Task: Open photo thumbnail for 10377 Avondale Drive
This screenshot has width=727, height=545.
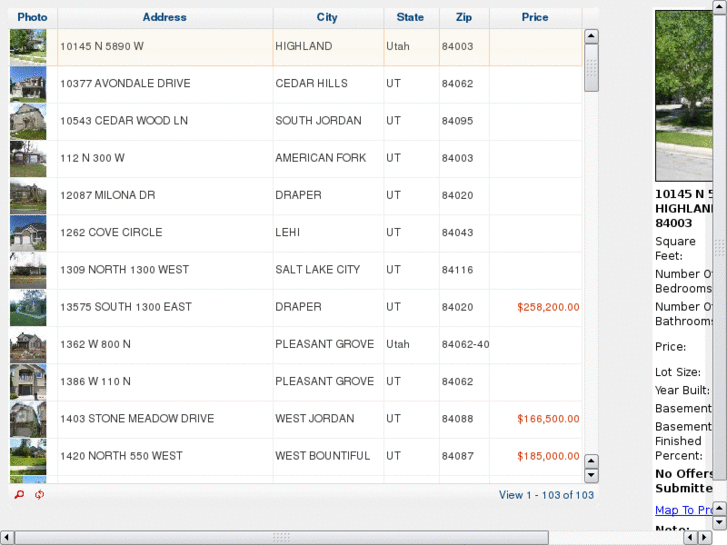Action: (28, 84)
